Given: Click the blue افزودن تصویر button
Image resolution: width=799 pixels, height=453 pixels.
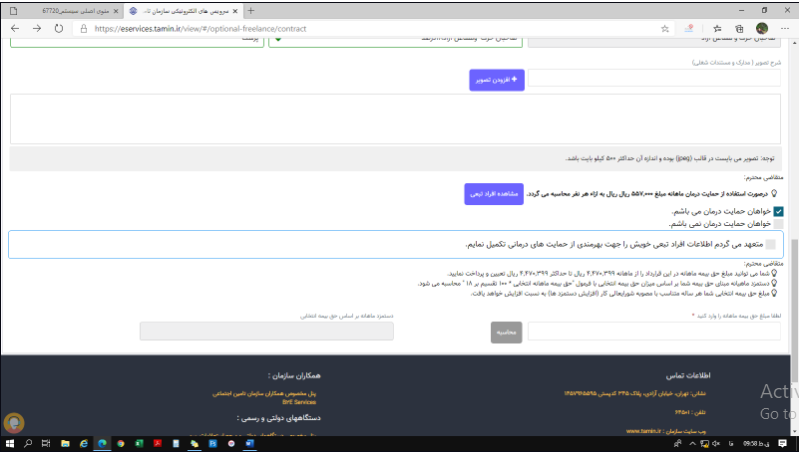Looking at the screenshot, I should pyautogui.click(x=497, y=80).
